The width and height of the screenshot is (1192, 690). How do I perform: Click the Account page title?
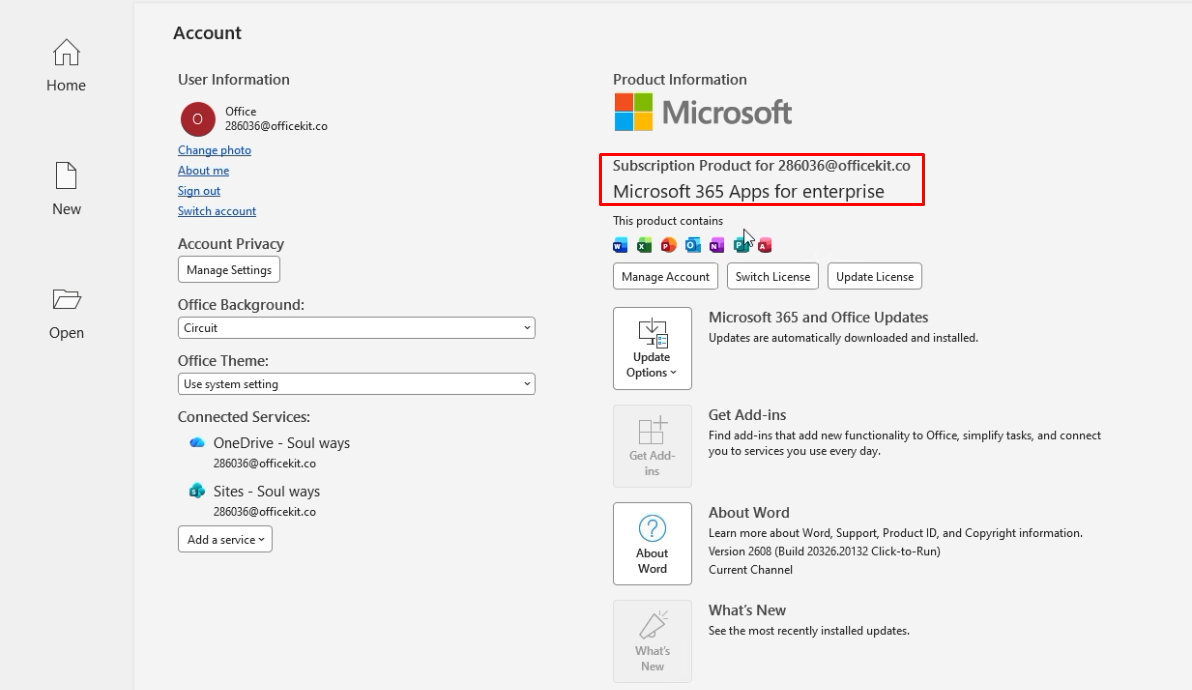click(207, 33)
